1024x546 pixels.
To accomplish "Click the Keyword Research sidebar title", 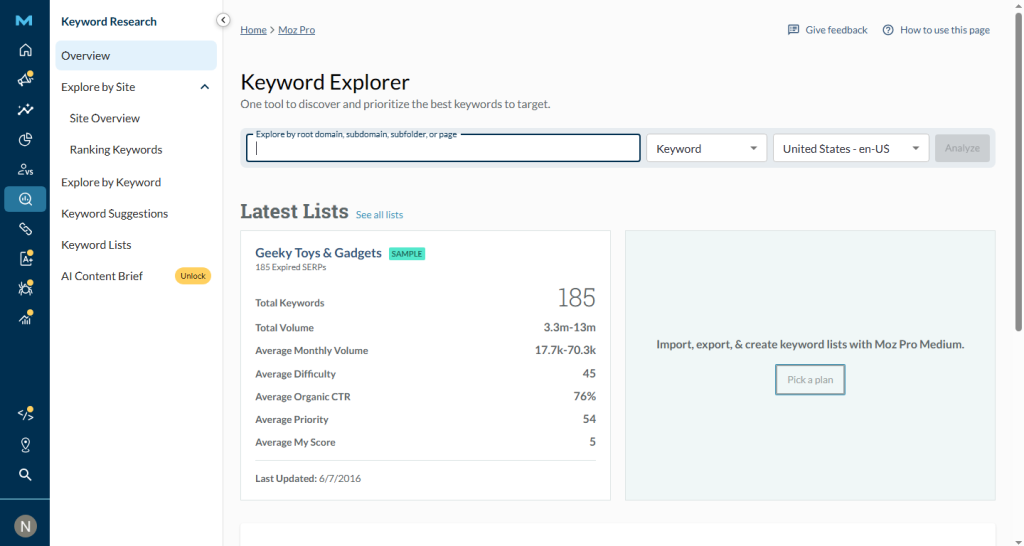I will 108,22.
